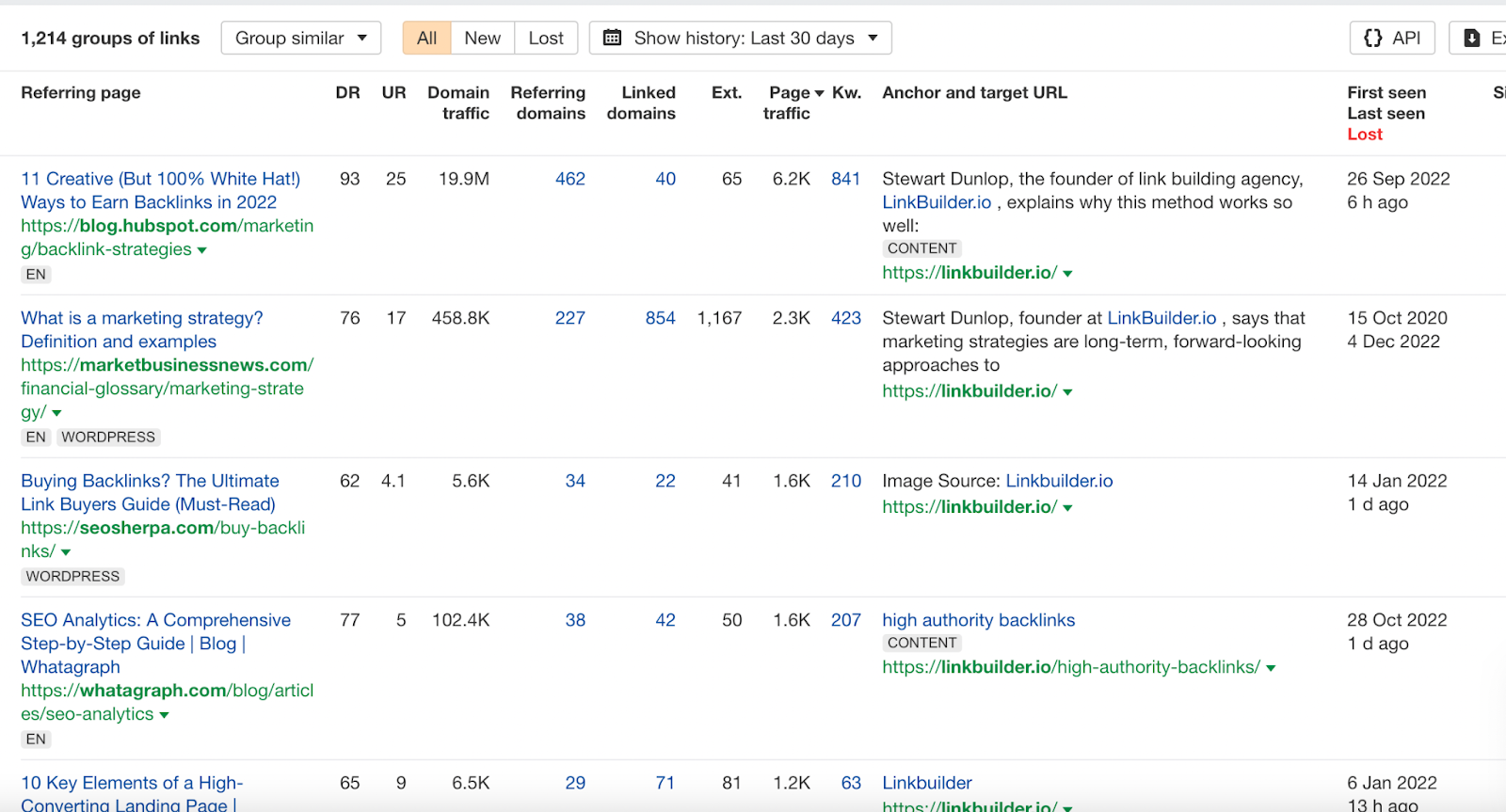Click keywords value 841
This screenshot has width=1506, height=812.
coord(846,179)
